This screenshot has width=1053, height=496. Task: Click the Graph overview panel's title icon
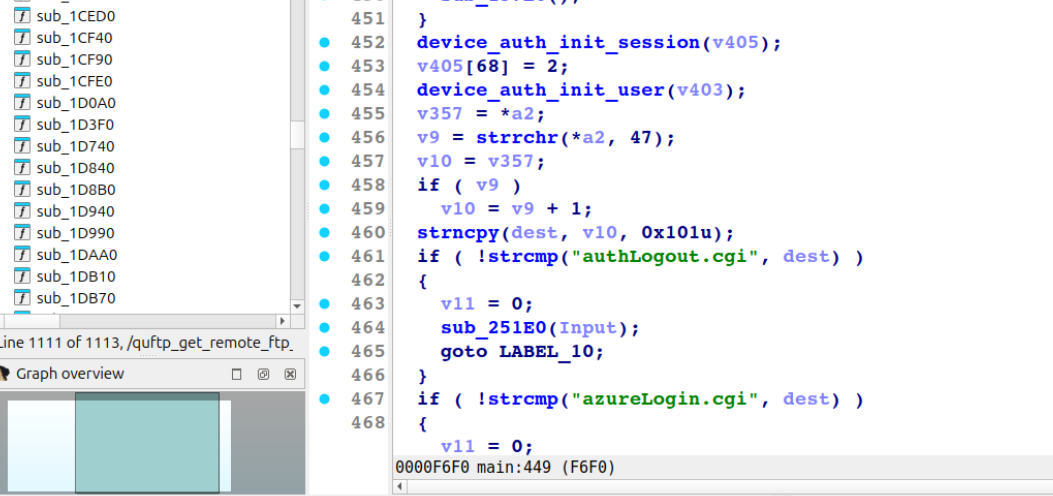(x=6, y=374)
